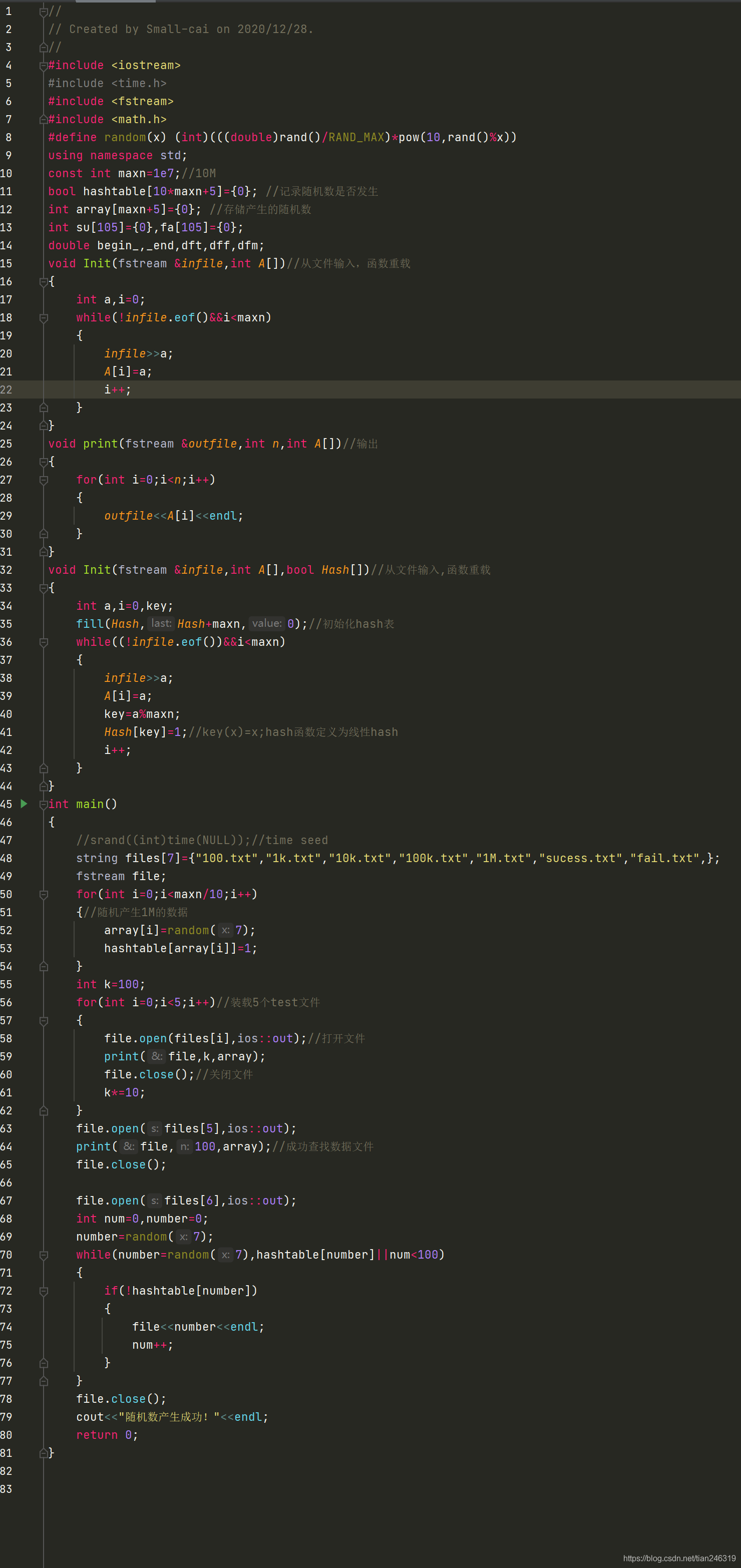
Task: Click line number 45 in gutter
Action: click(6, 804)
